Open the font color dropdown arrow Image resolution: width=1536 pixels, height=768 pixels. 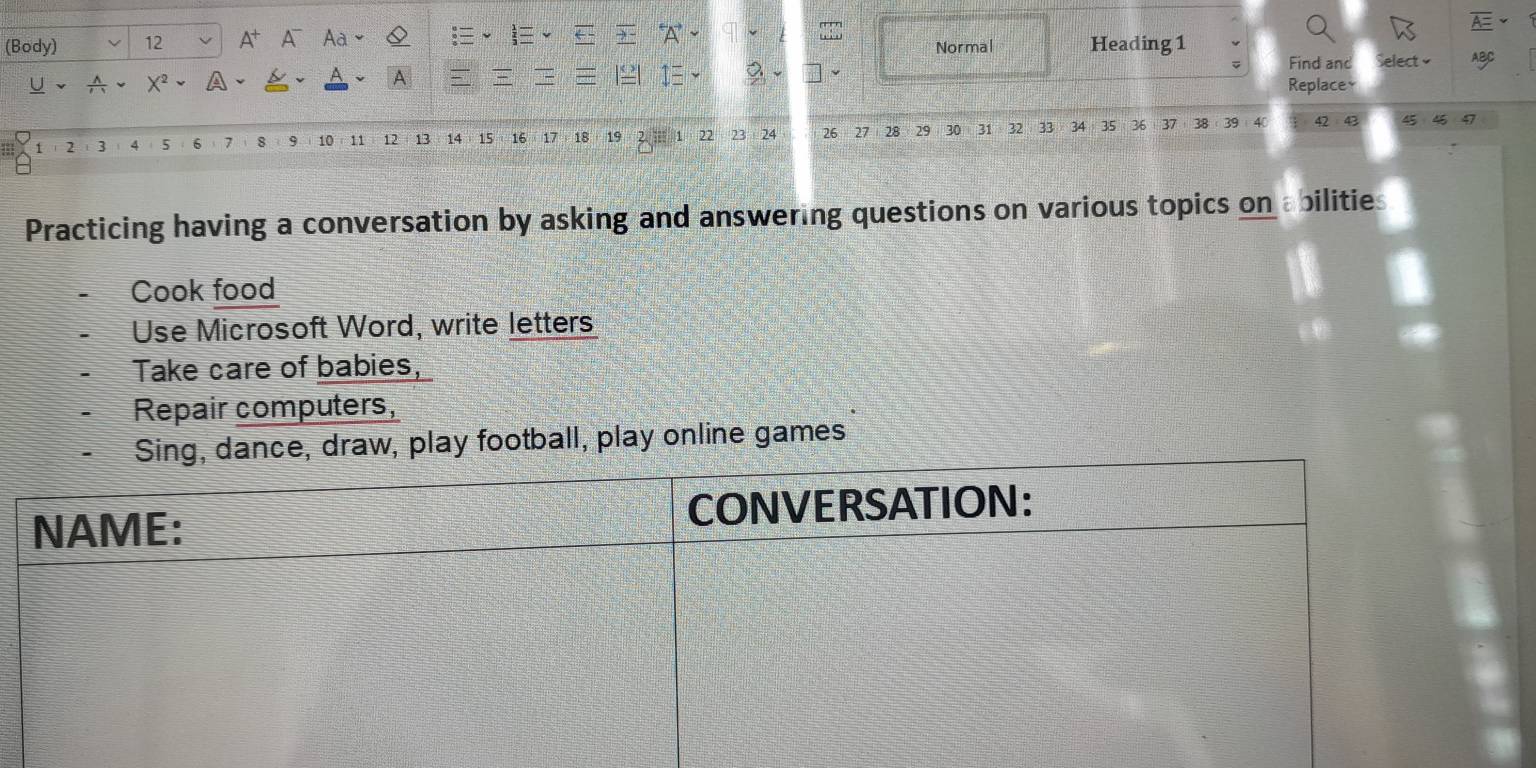pos(361,80)
